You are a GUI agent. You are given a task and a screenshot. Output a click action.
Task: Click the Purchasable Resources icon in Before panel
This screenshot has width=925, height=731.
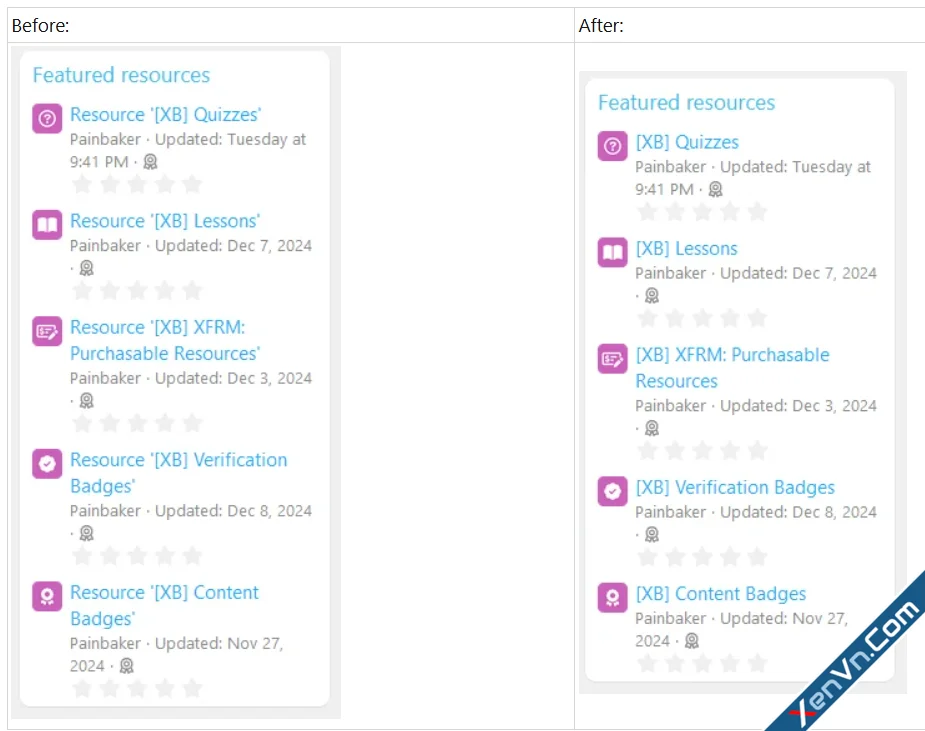[47, 331]
